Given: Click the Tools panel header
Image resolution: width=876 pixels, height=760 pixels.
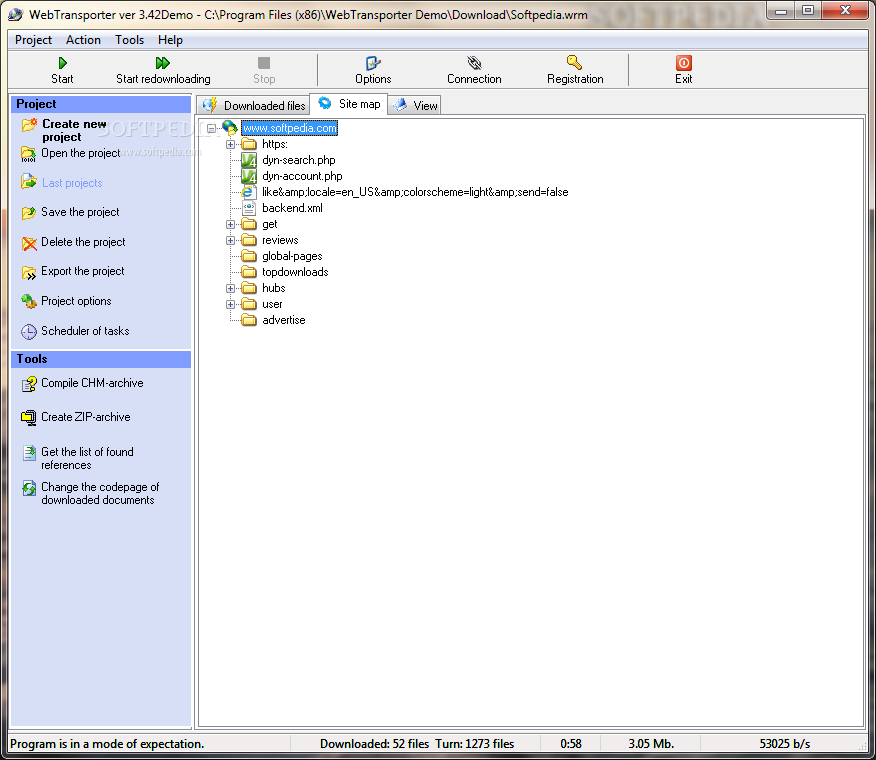Looking at the screenshot, I should pos(101,359).
